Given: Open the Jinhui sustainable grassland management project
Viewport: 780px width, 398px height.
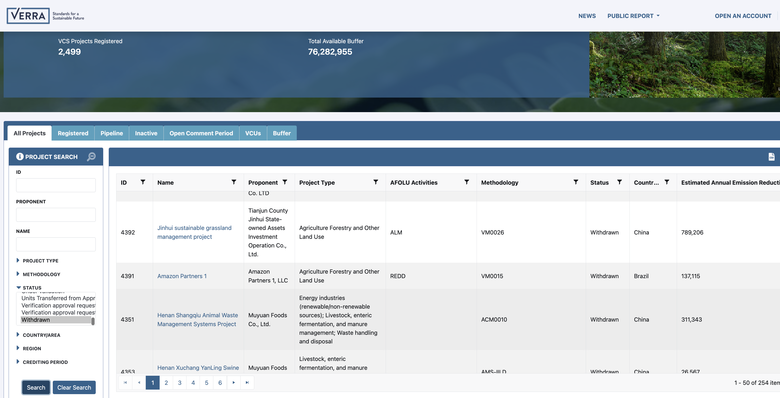Looking at the screenshot, I should coord(194,232).
